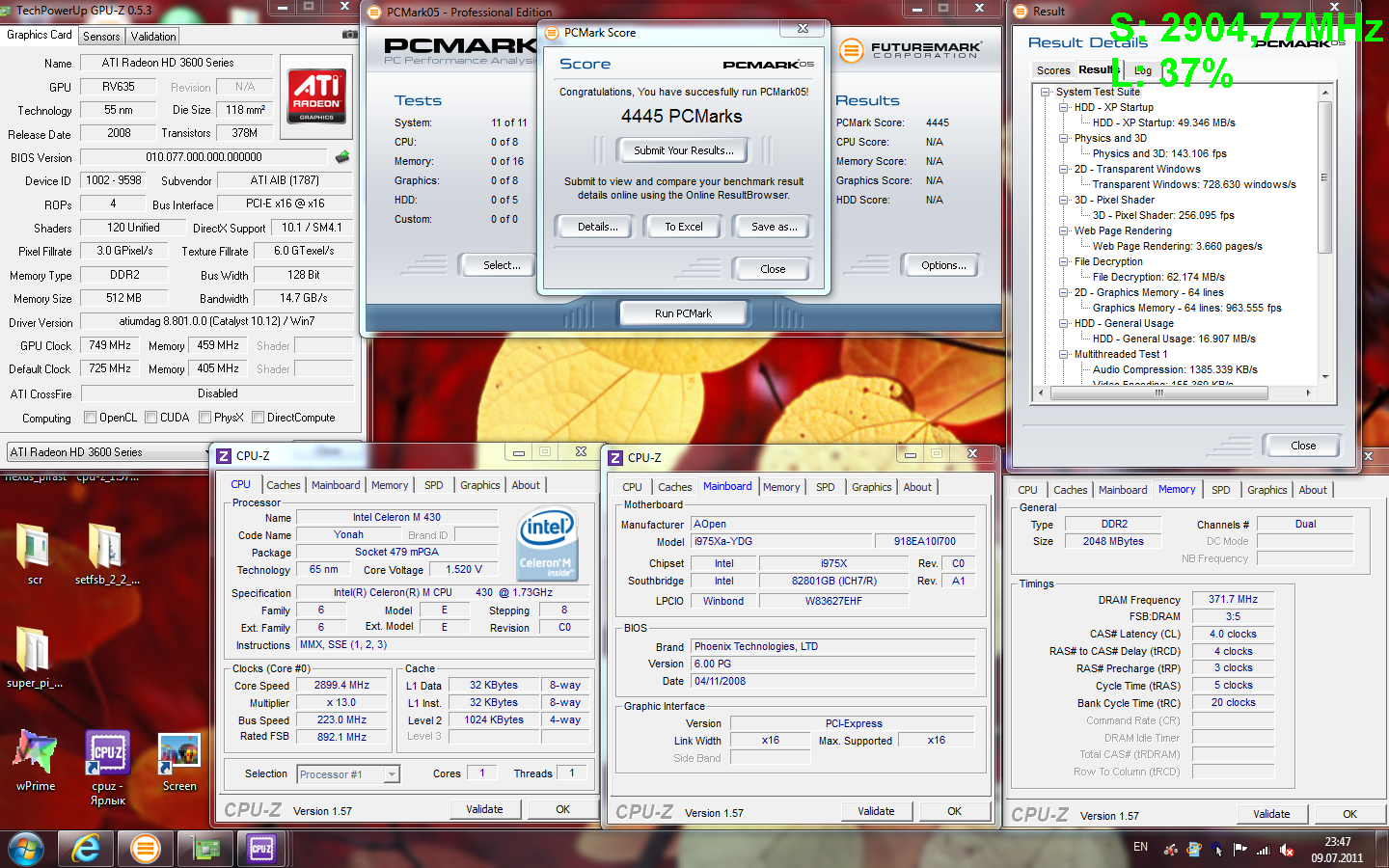Collapse the 2D - Transparent Windows node
The image size is (1389, 868).
[1064, 169]
